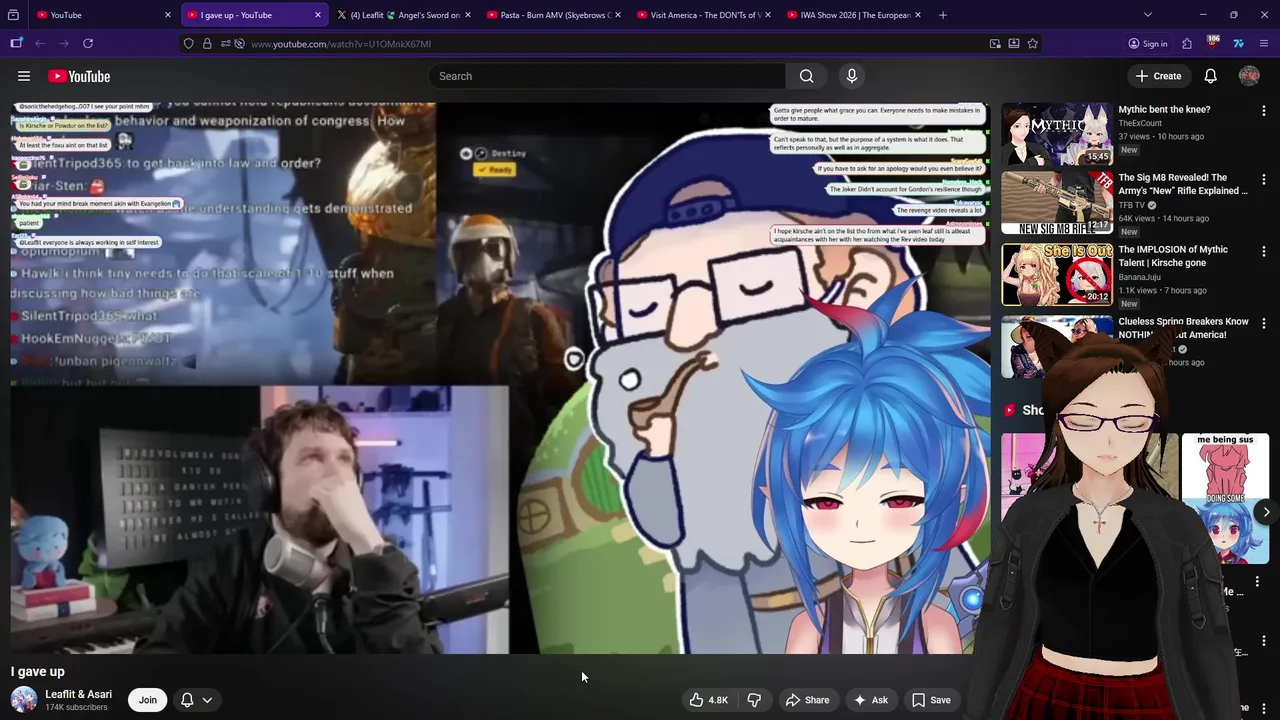This screenshot has height=720, width=1280.
Task: Open options for IMPLOSION of Mythic Talent video
Action: point(1263,252)
